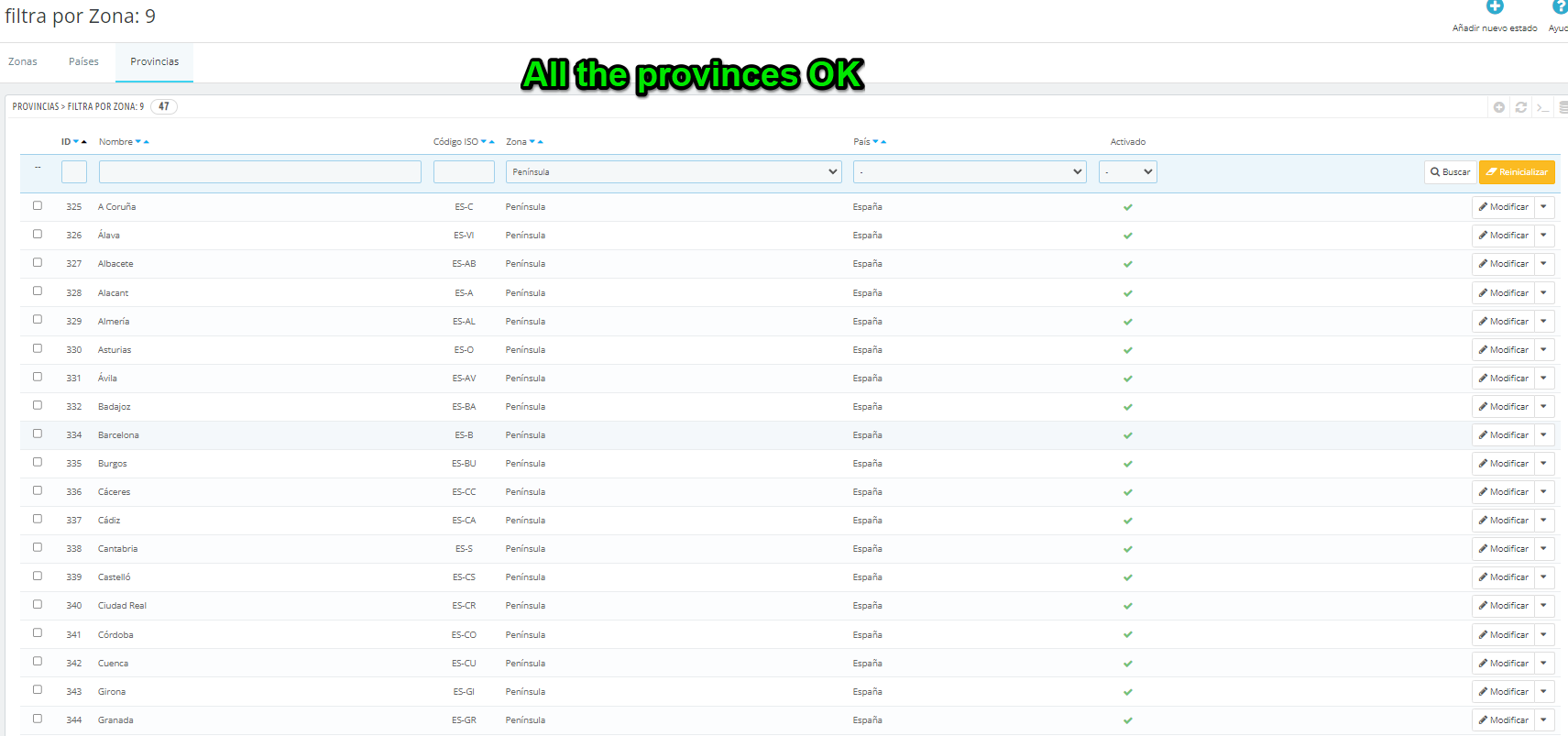The height and width of the screenshot is (736, 1568).
Task: Select the Barcelona row checkbox
Action: [x=38, y=434]
